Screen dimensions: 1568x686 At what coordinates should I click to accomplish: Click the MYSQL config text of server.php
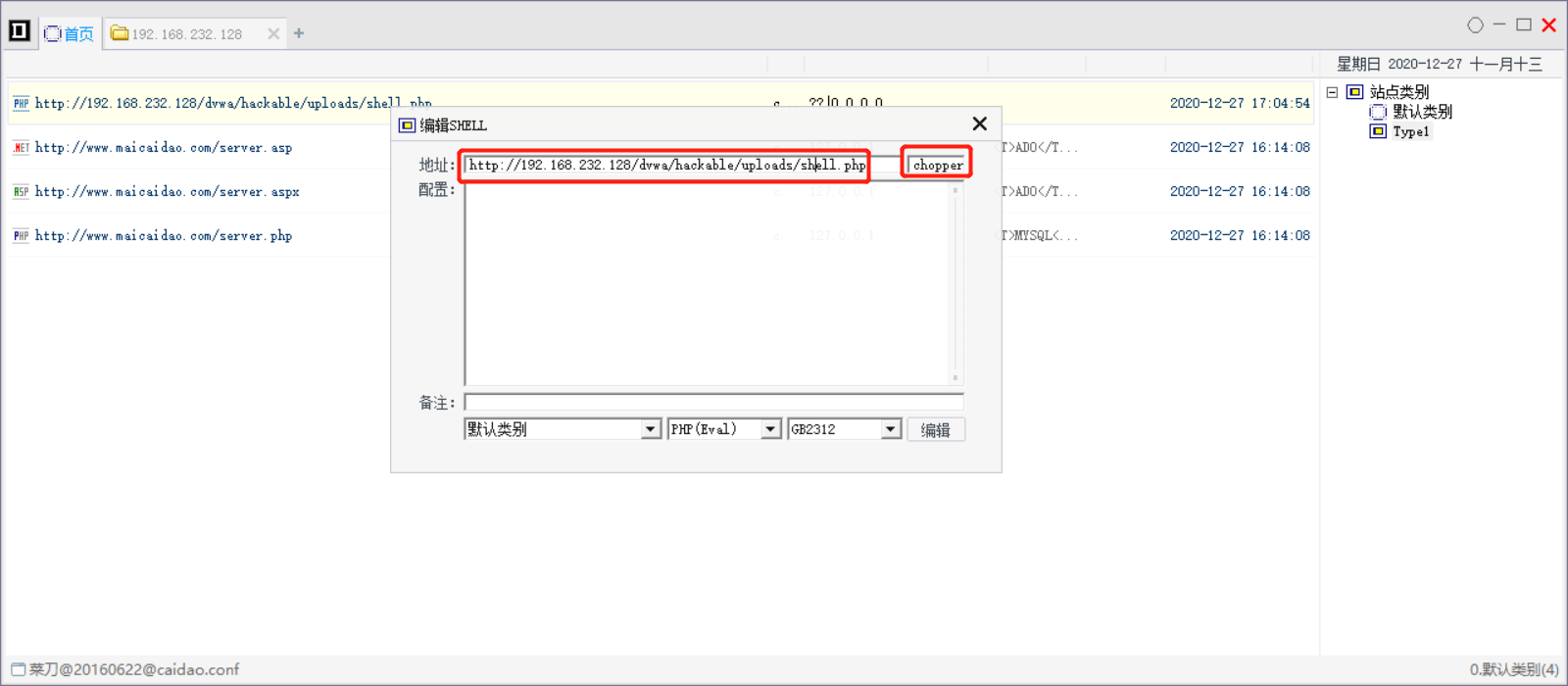point(1041,236)
